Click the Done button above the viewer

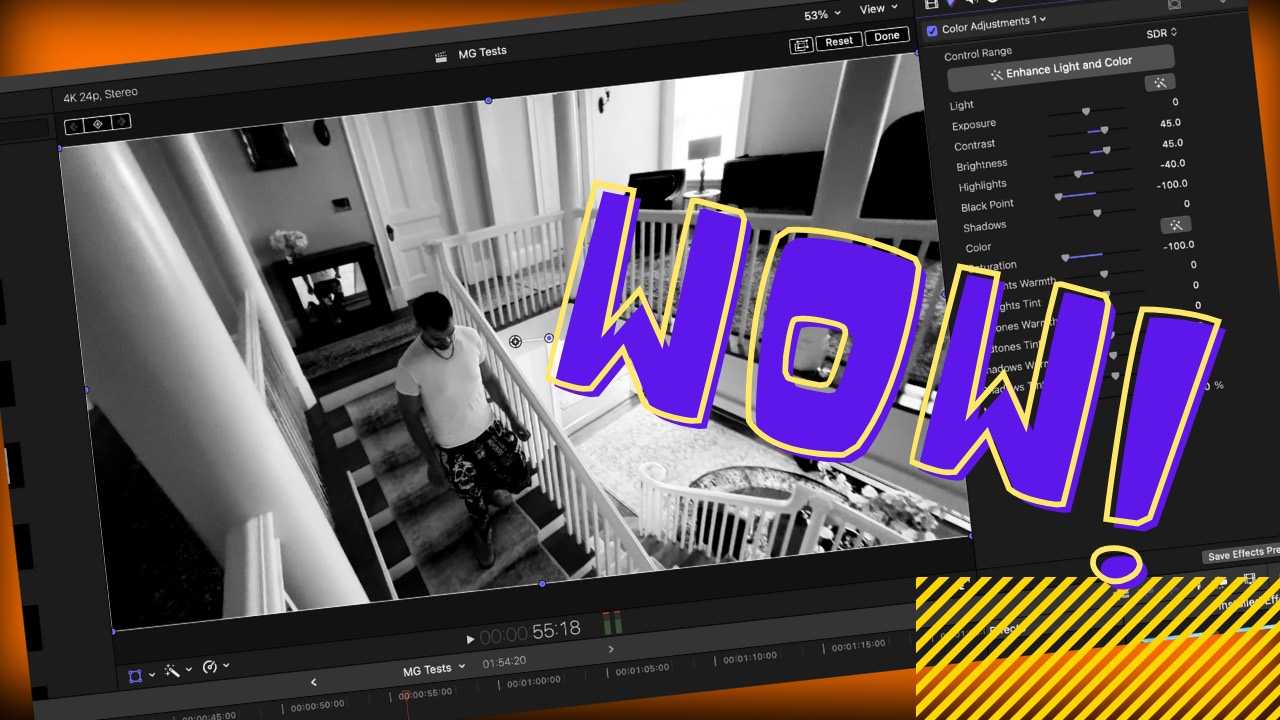coord(887,37)
